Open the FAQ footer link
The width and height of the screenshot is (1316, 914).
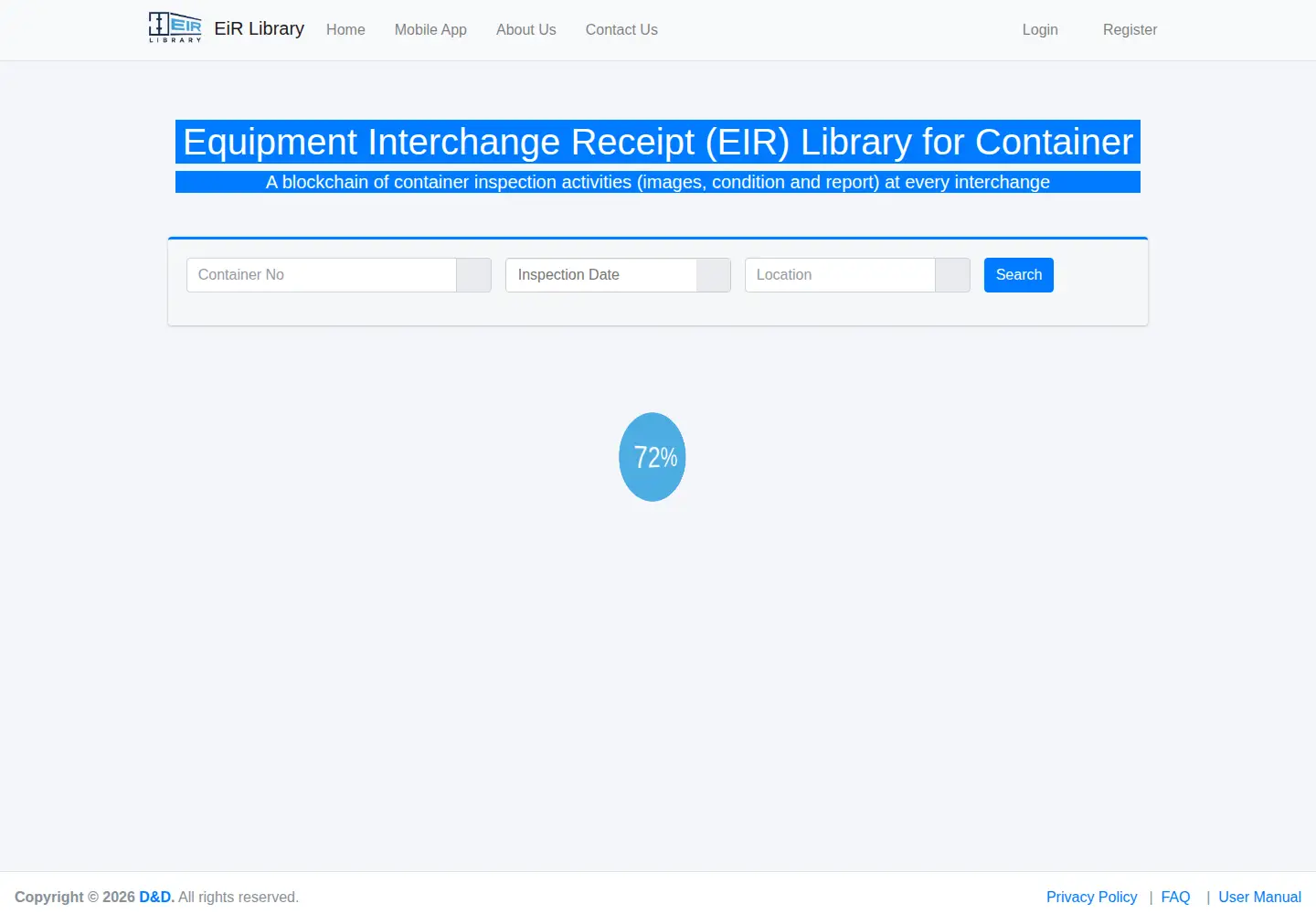pos(1176,898)
